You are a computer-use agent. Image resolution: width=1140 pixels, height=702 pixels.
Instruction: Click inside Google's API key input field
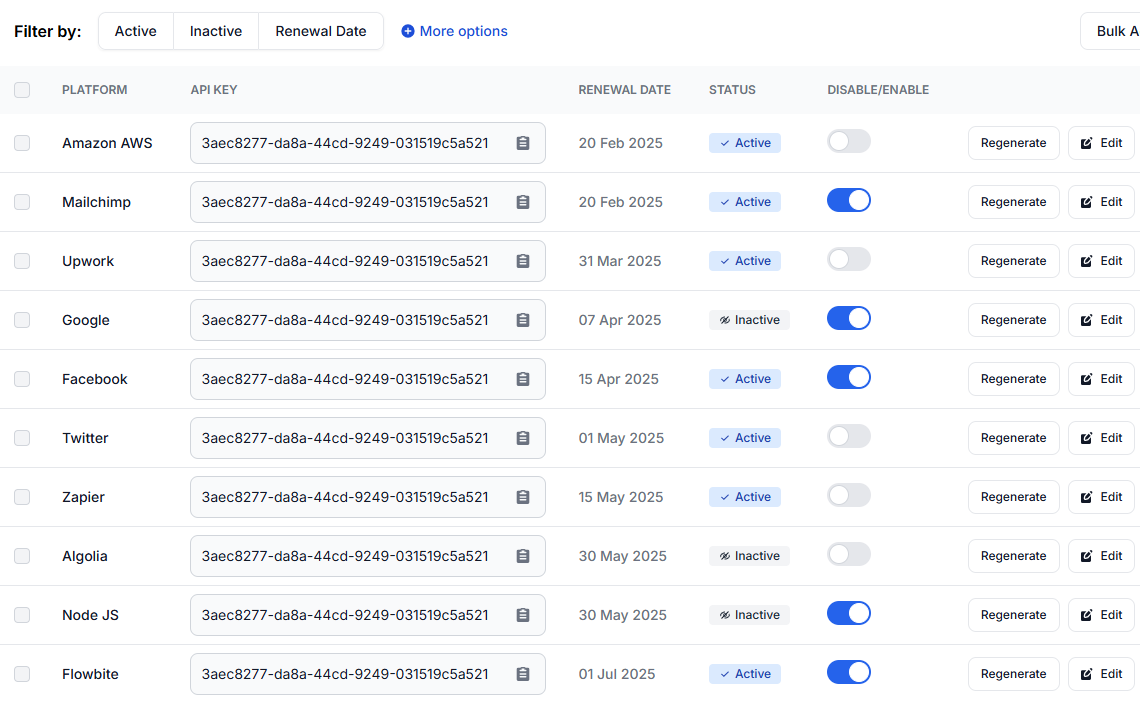pyautogui.click(x=350, y=320)
